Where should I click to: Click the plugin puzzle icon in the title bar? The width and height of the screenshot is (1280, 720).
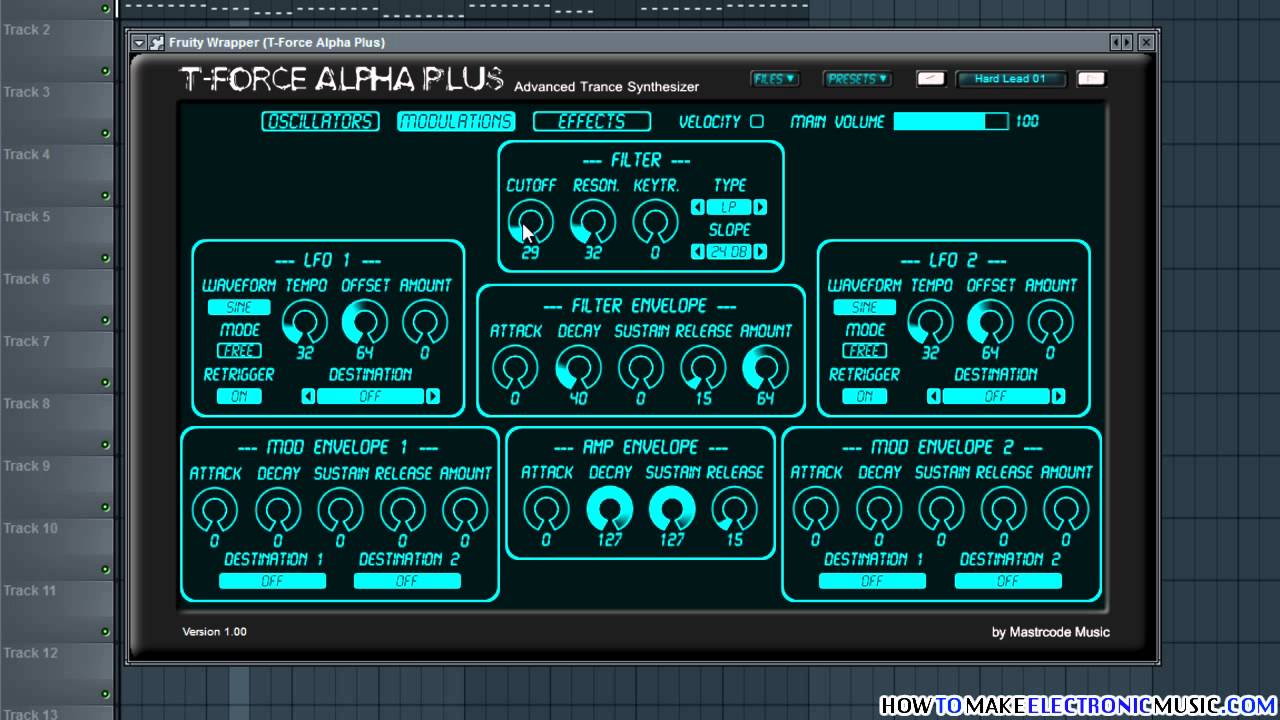156,42
